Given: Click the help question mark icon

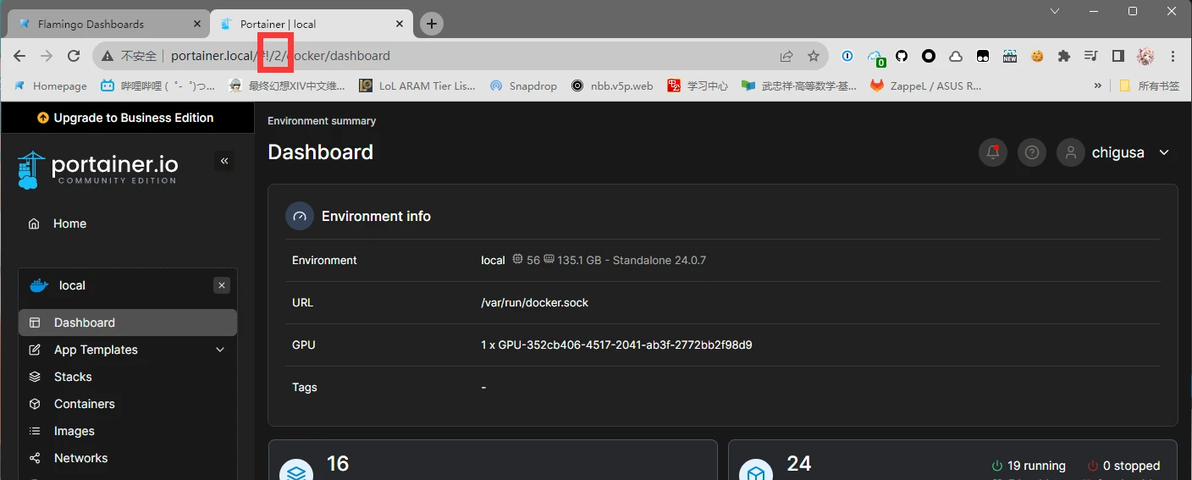Looking at the screenshot, I should pos(1032,152).
